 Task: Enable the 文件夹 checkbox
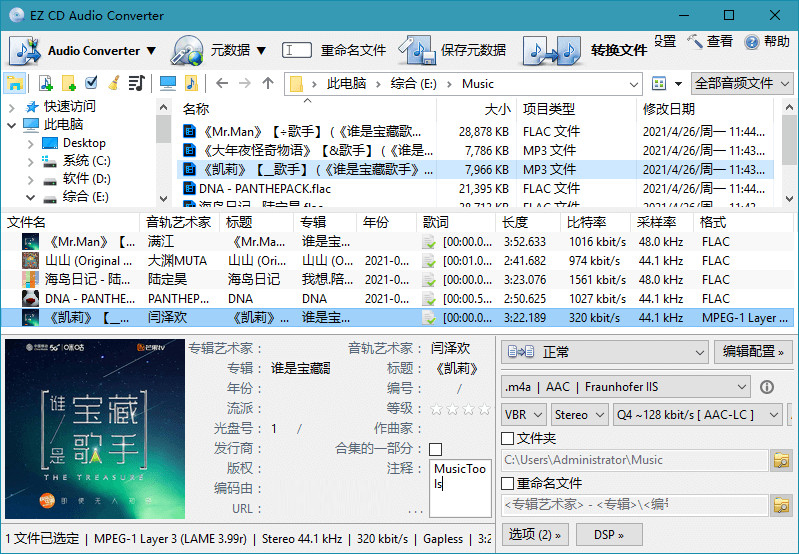click(508, 438)
